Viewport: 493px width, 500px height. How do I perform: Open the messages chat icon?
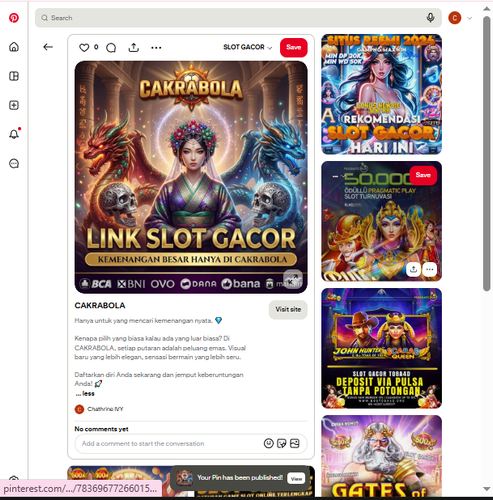tap(14, 163)
